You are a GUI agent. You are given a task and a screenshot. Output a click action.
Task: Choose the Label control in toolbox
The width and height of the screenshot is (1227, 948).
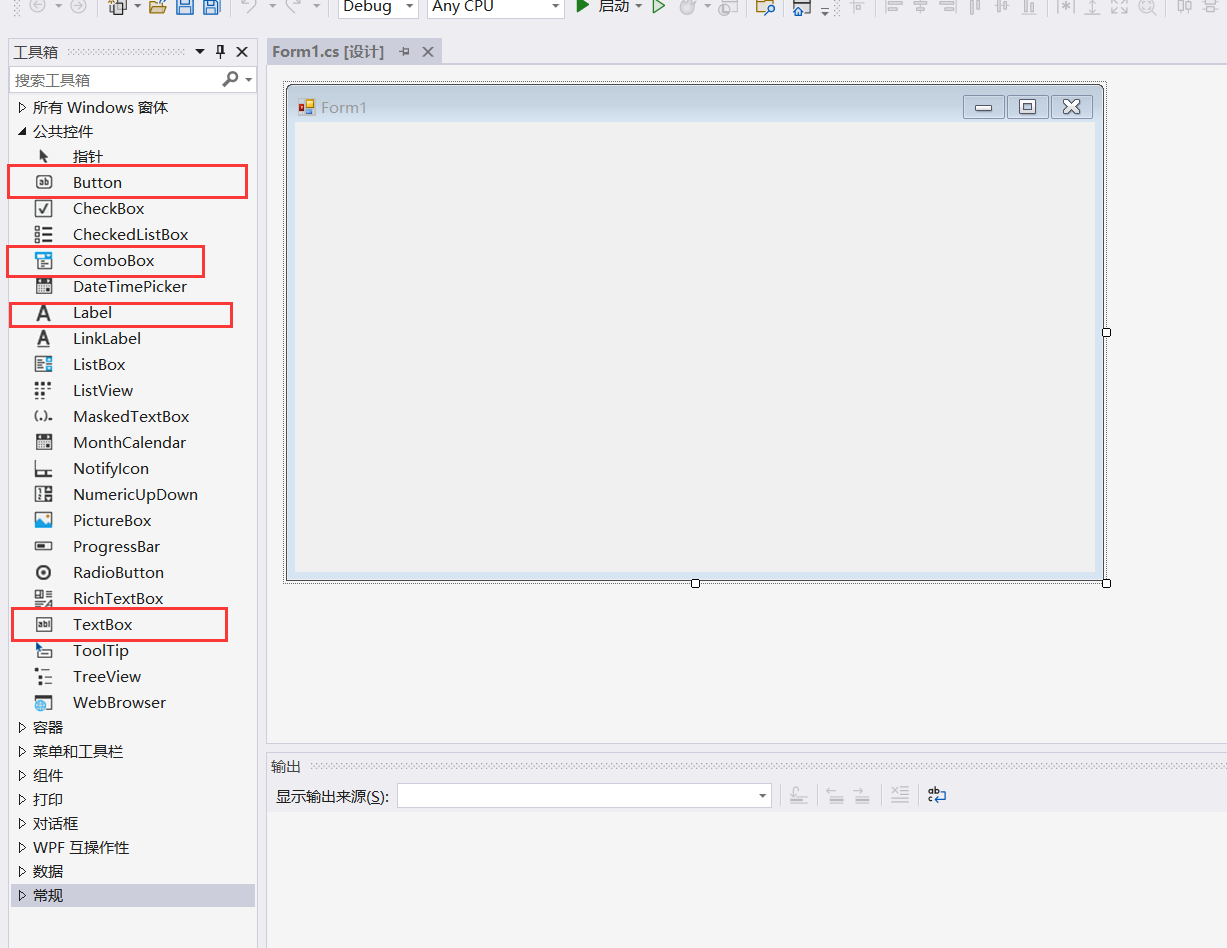132,312
